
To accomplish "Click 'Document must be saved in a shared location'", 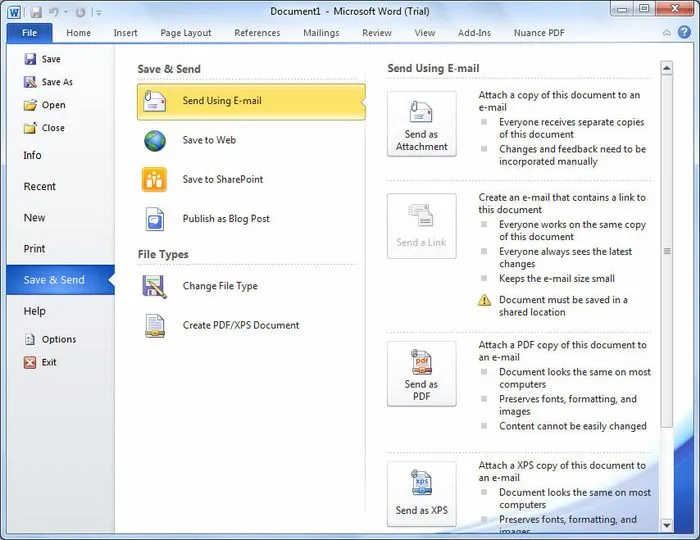I will point(563,306).
